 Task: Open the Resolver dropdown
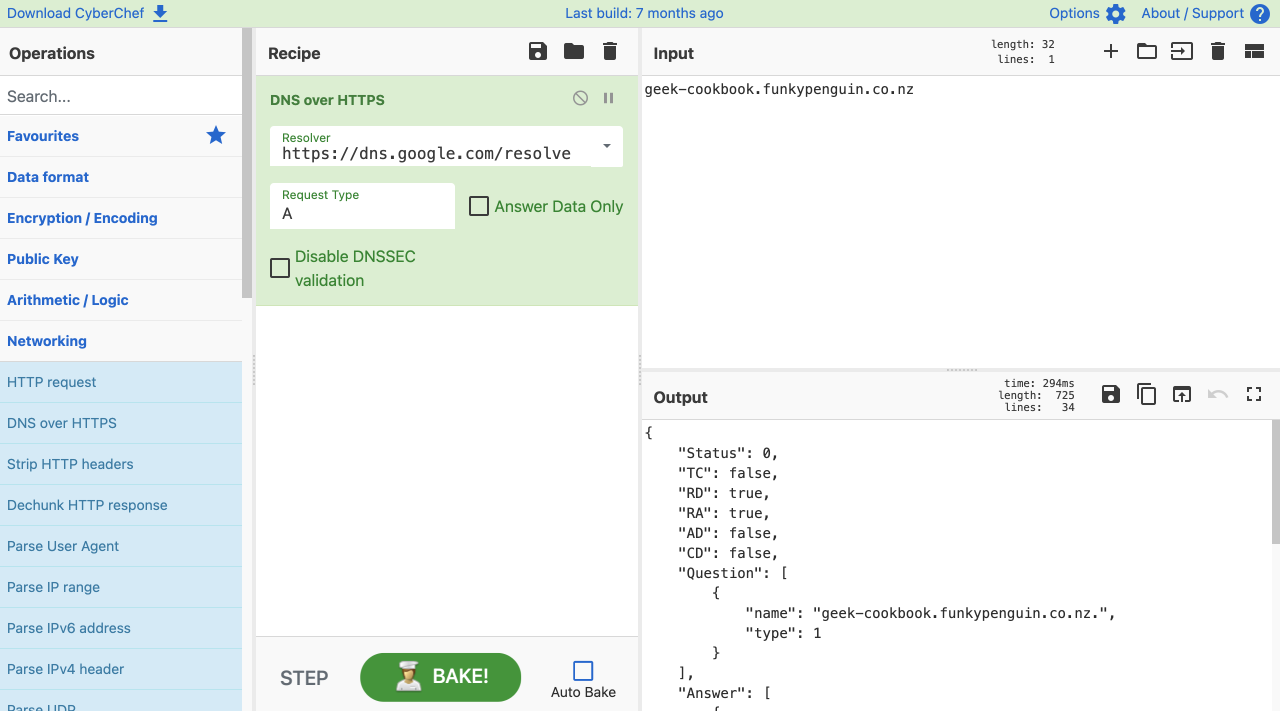click(605, 146)
